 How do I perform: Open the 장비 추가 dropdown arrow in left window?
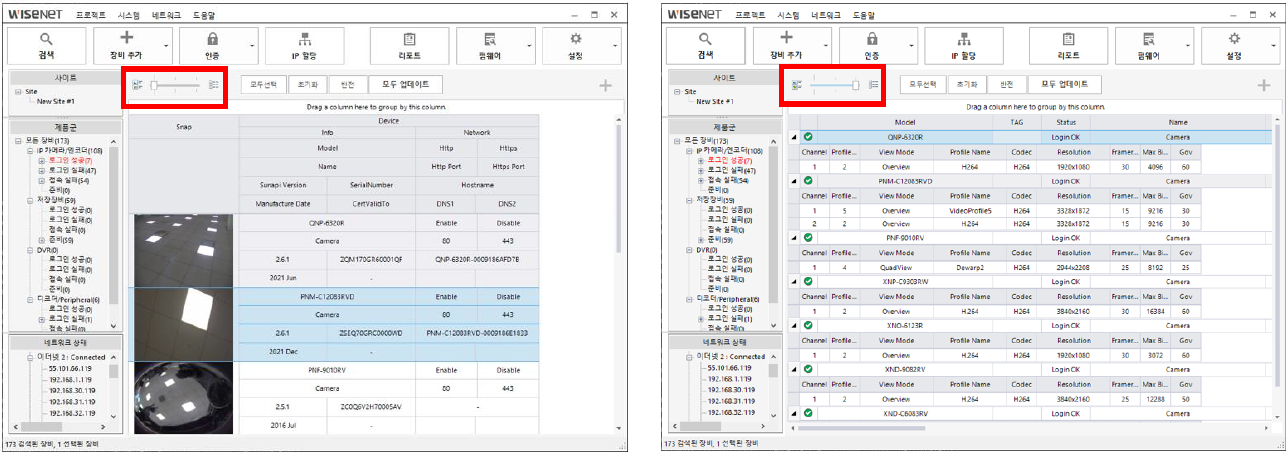[x=166, y=46]
